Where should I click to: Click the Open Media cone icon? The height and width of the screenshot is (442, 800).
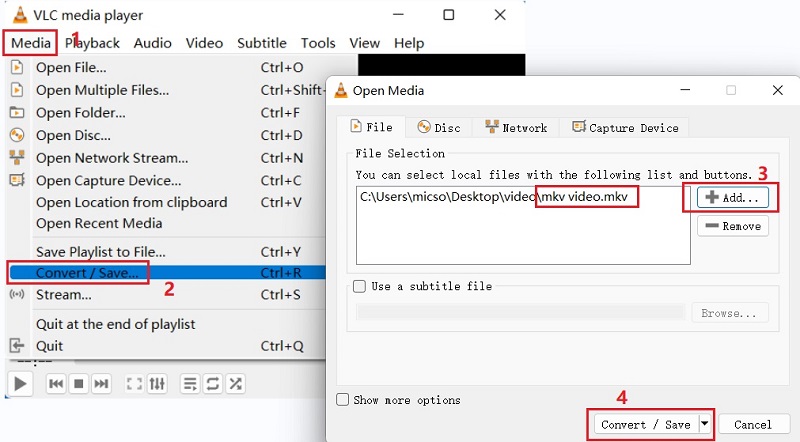coord(341,90)
